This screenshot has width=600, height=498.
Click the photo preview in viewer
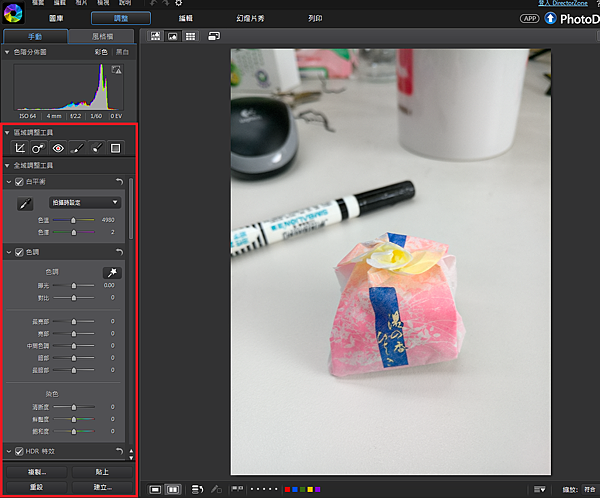pyautogui.click(x=391, y=262)
